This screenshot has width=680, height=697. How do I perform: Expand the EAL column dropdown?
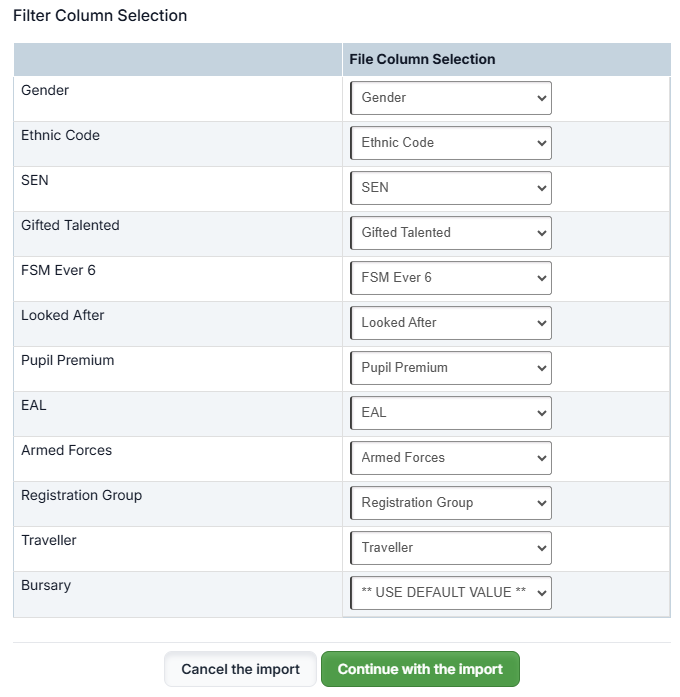450,413
